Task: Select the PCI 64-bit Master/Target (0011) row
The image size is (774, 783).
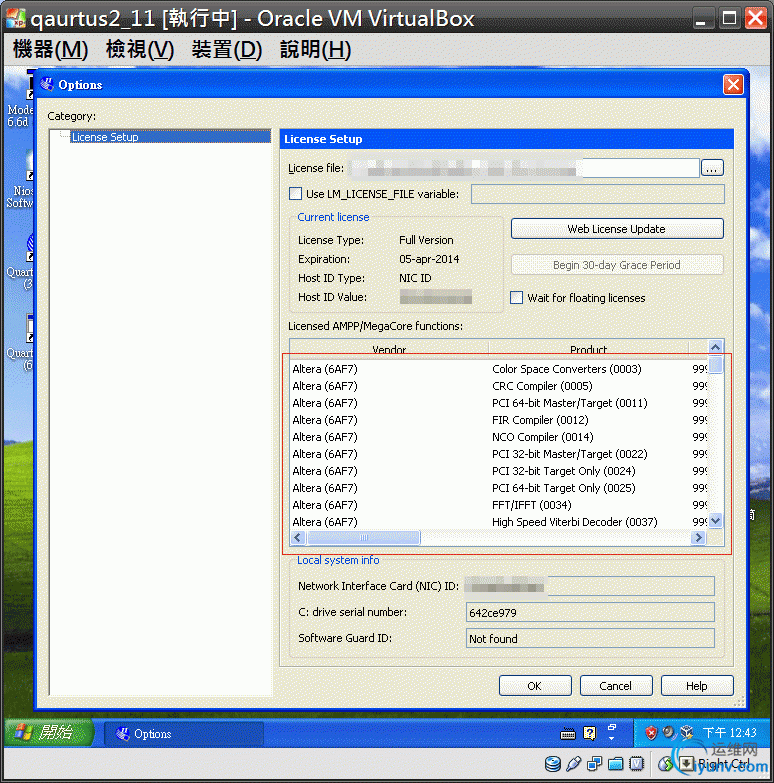Action: 499,403
